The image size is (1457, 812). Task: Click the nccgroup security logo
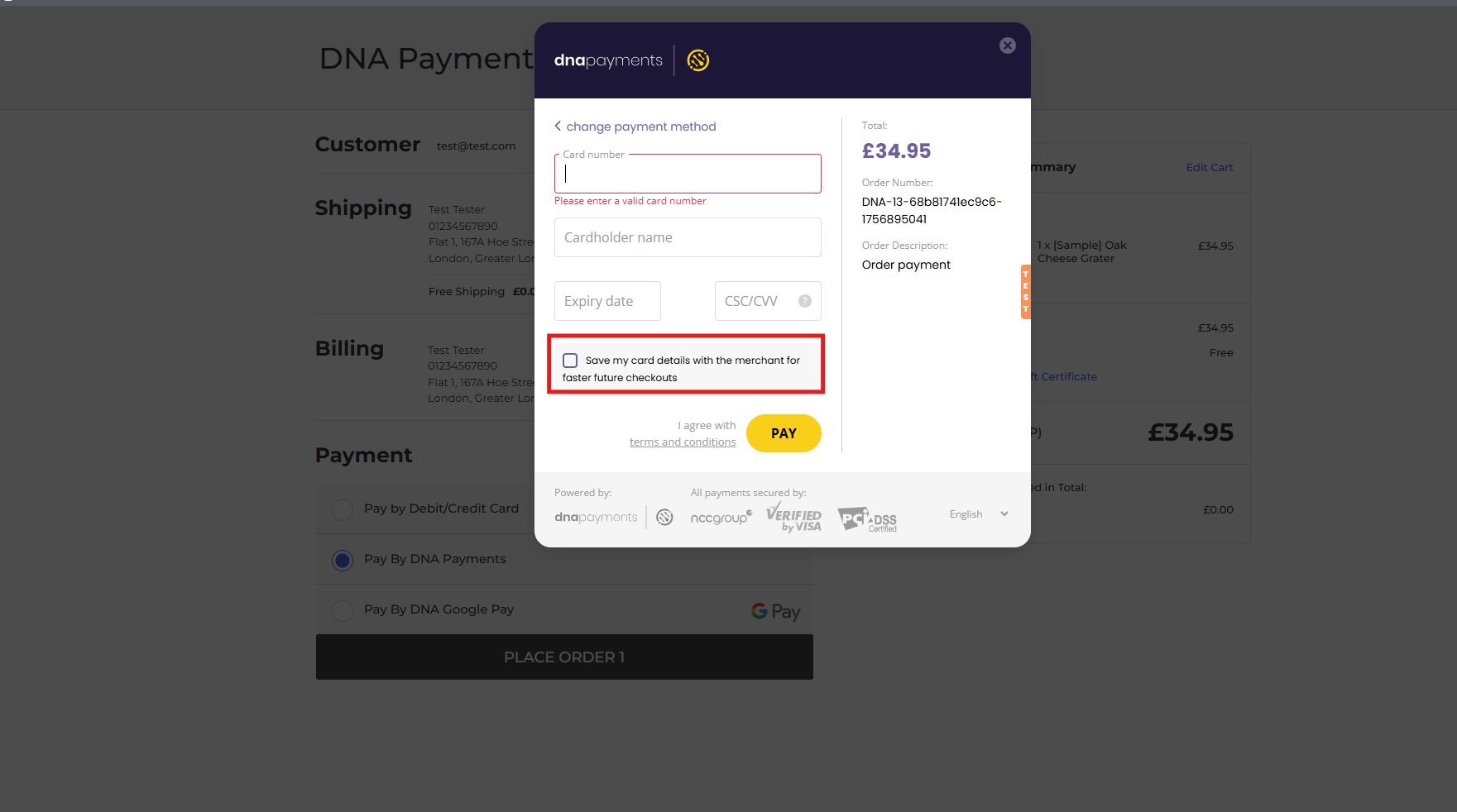click(721, 517)
